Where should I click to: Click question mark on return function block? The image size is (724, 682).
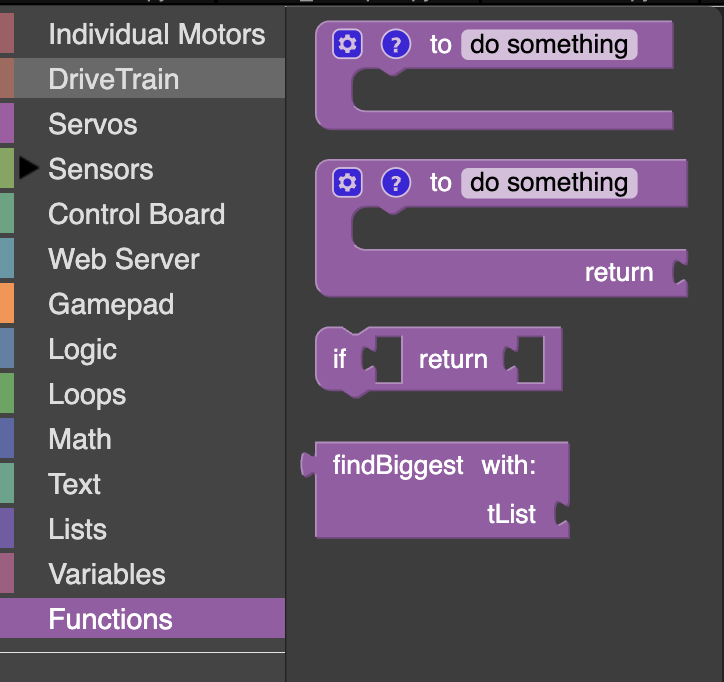pos(396,182)
